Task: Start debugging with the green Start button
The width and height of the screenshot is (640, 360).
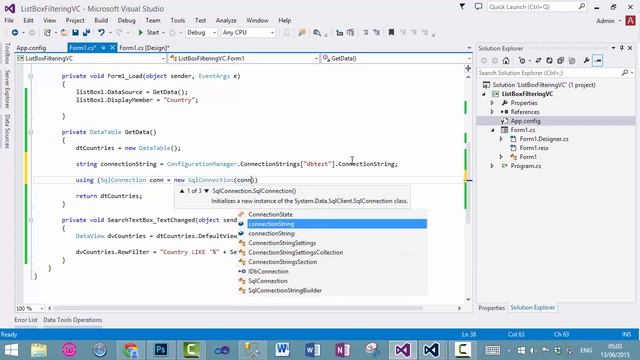Action: coord(149,32)
